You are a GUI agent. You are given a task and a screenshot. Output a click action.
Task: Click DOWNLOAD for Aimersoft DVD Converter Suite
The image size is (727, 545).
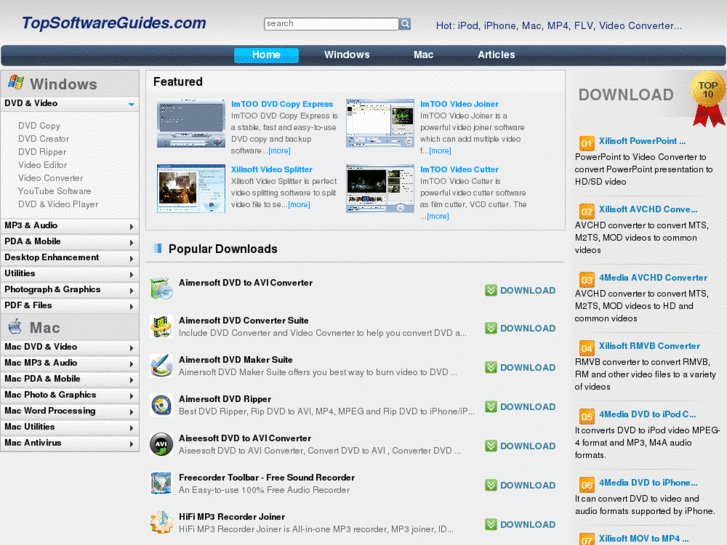coord(520,328)
